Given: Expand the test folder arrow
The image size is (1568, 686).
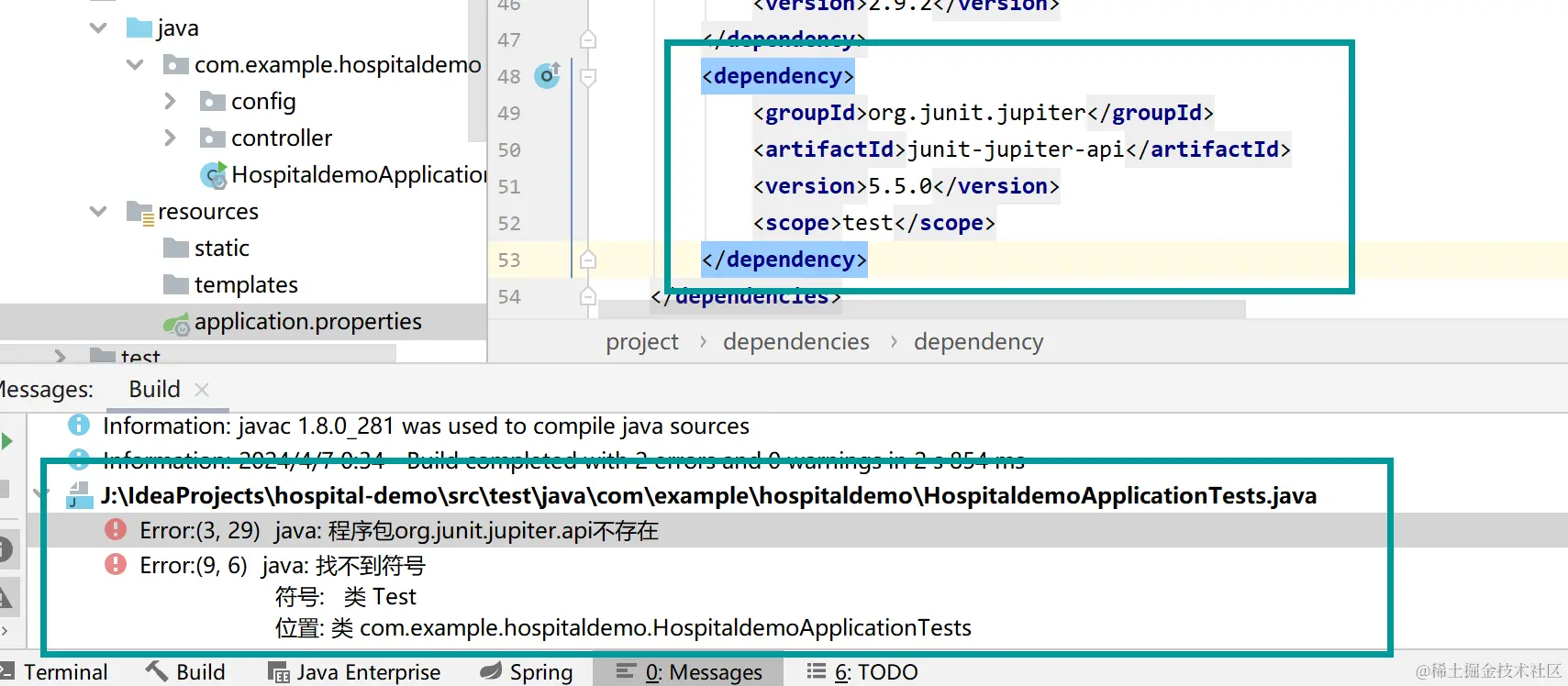Looking at the screenshot, I should coord(60,356).
